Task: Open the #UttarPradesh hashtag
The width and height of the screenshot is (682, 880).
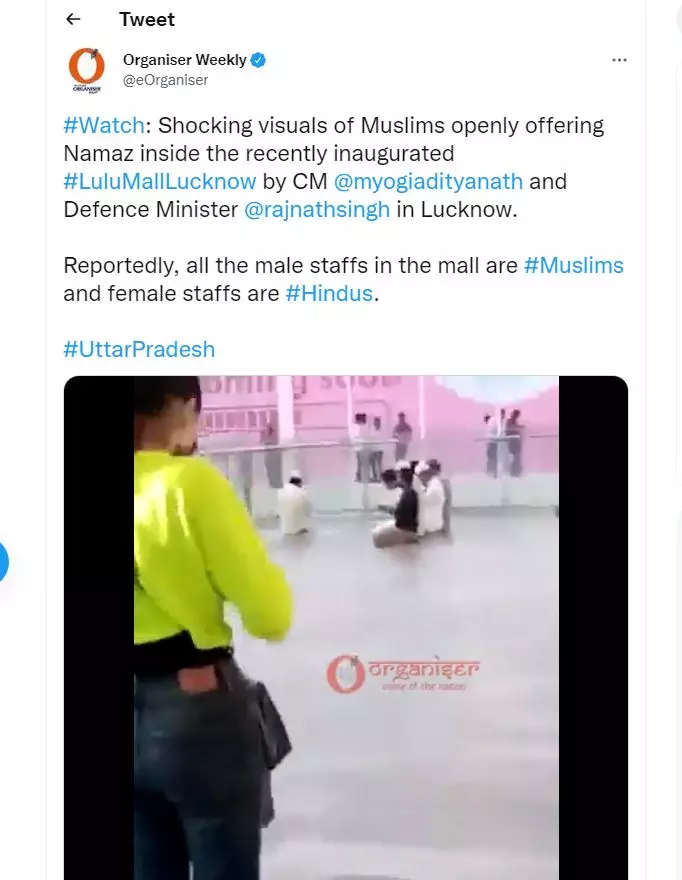Action: [139, 350]
